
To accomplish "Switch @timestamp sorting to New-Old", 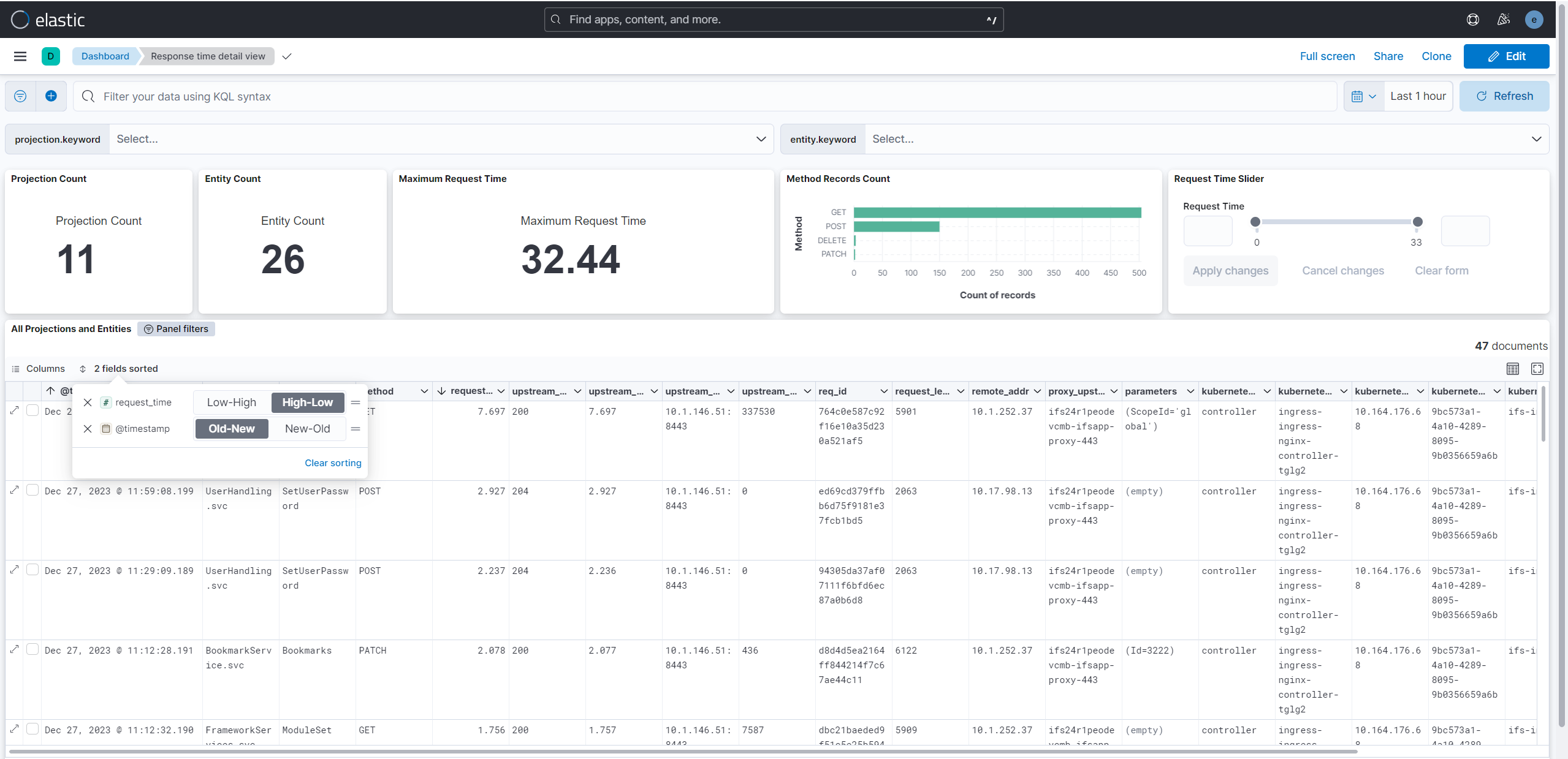I will pyautogui.click(x=307, y=428).
